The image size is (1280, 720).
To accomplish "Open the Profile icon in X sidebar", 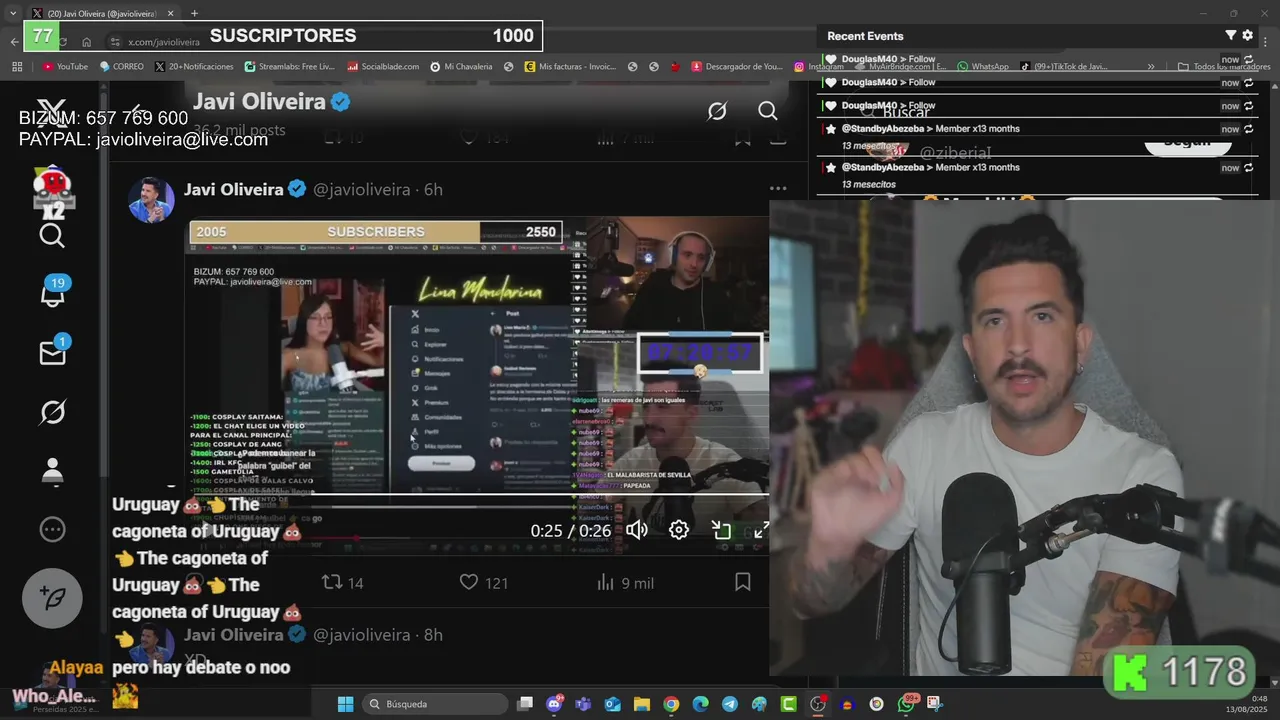I will click(x=52, y=470).
